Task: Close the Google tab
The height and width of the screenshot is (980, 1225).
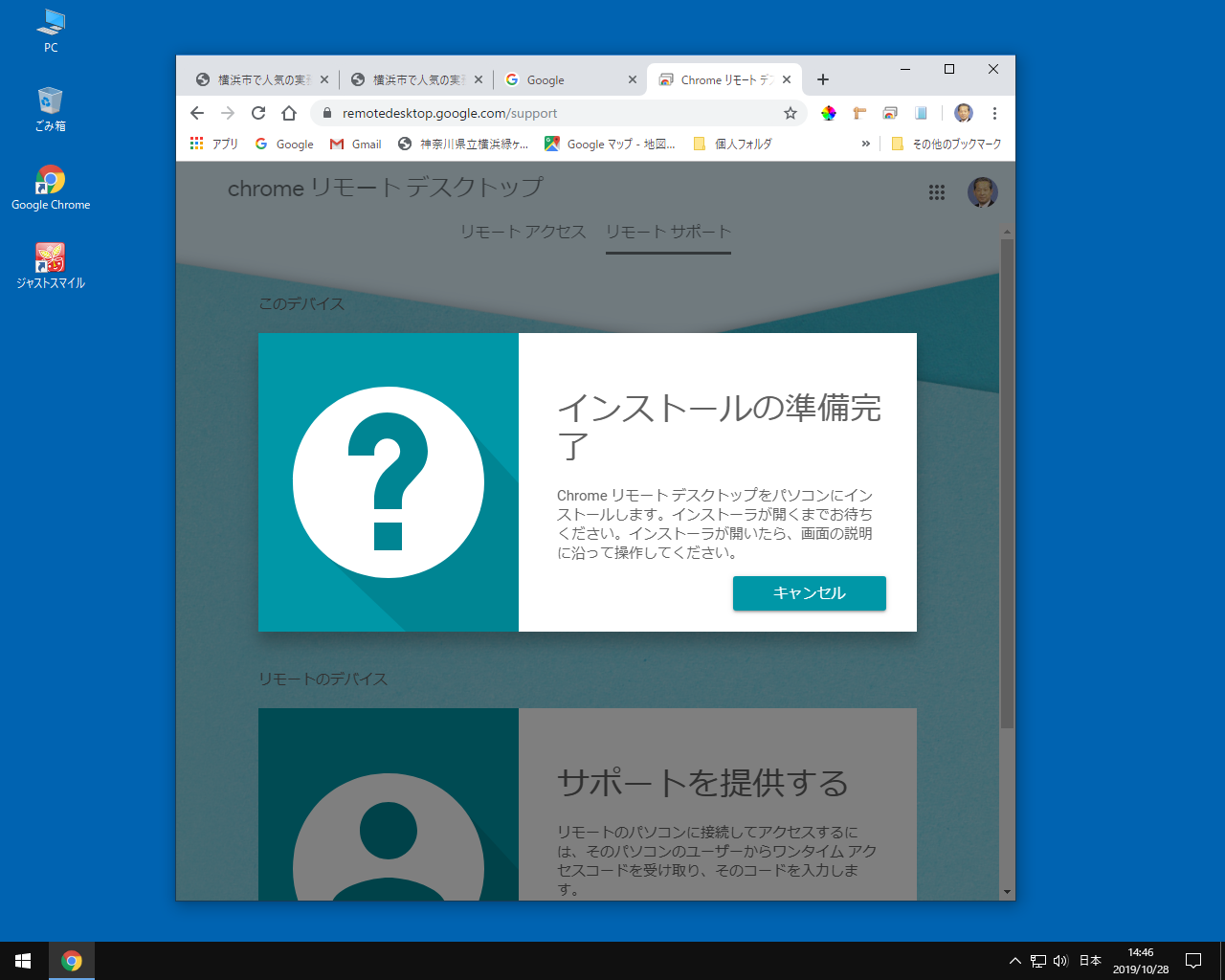Action: tap(633, 79)
